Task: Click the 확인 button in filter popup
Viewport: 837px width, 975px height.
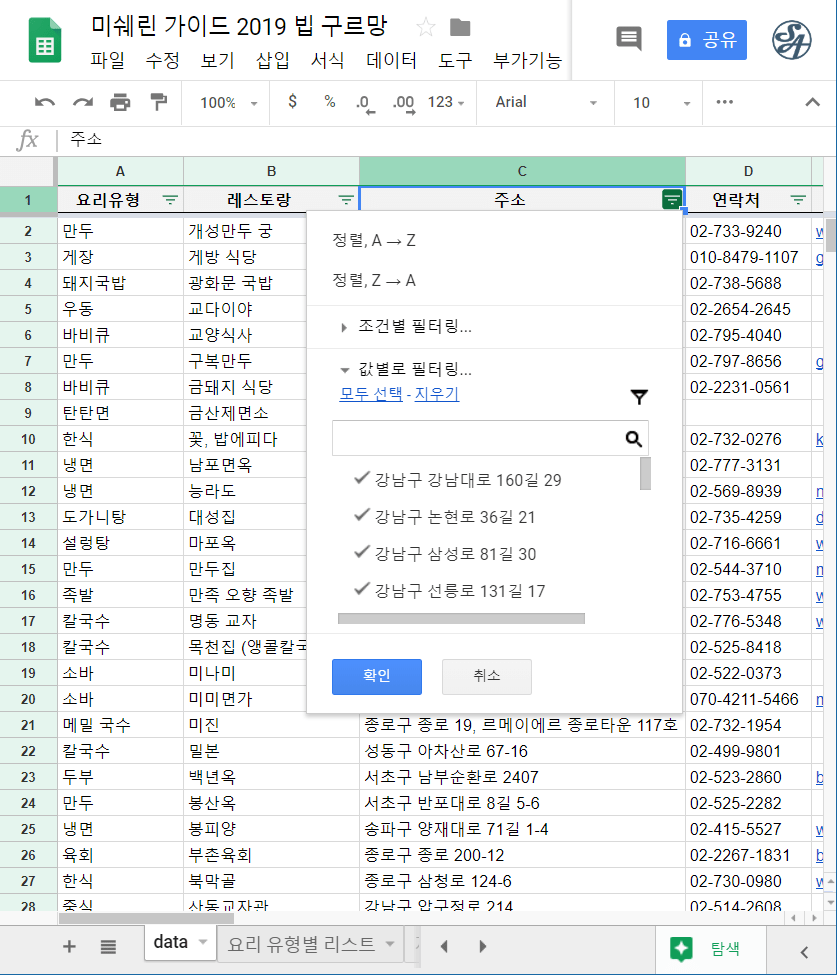Action: (376, 676)
